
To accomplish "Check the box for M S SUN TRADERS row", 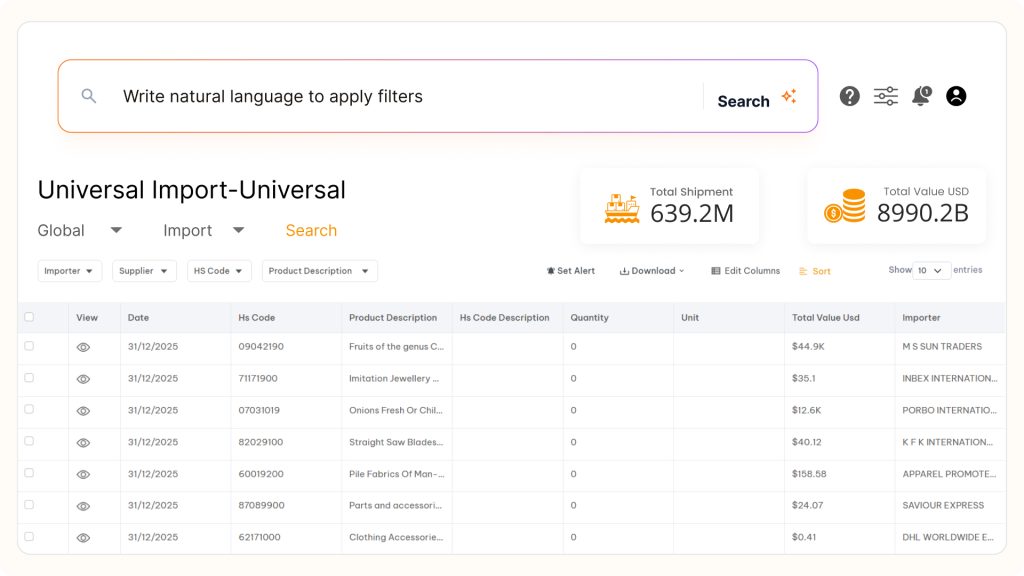I will [x=29, y=345].
